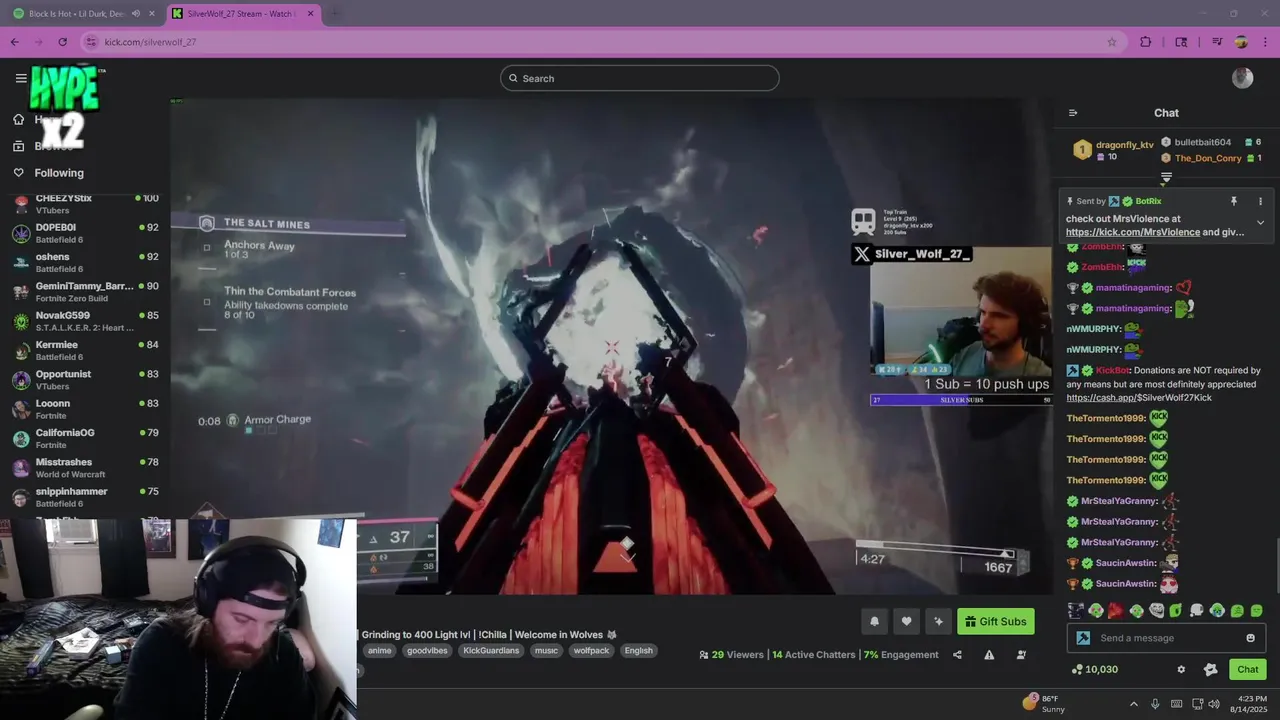Image resolution: width=1280 pixels, height=720 pixels.
Task: Click the user avatar at top right
Action: click(x=1243, y=78)
